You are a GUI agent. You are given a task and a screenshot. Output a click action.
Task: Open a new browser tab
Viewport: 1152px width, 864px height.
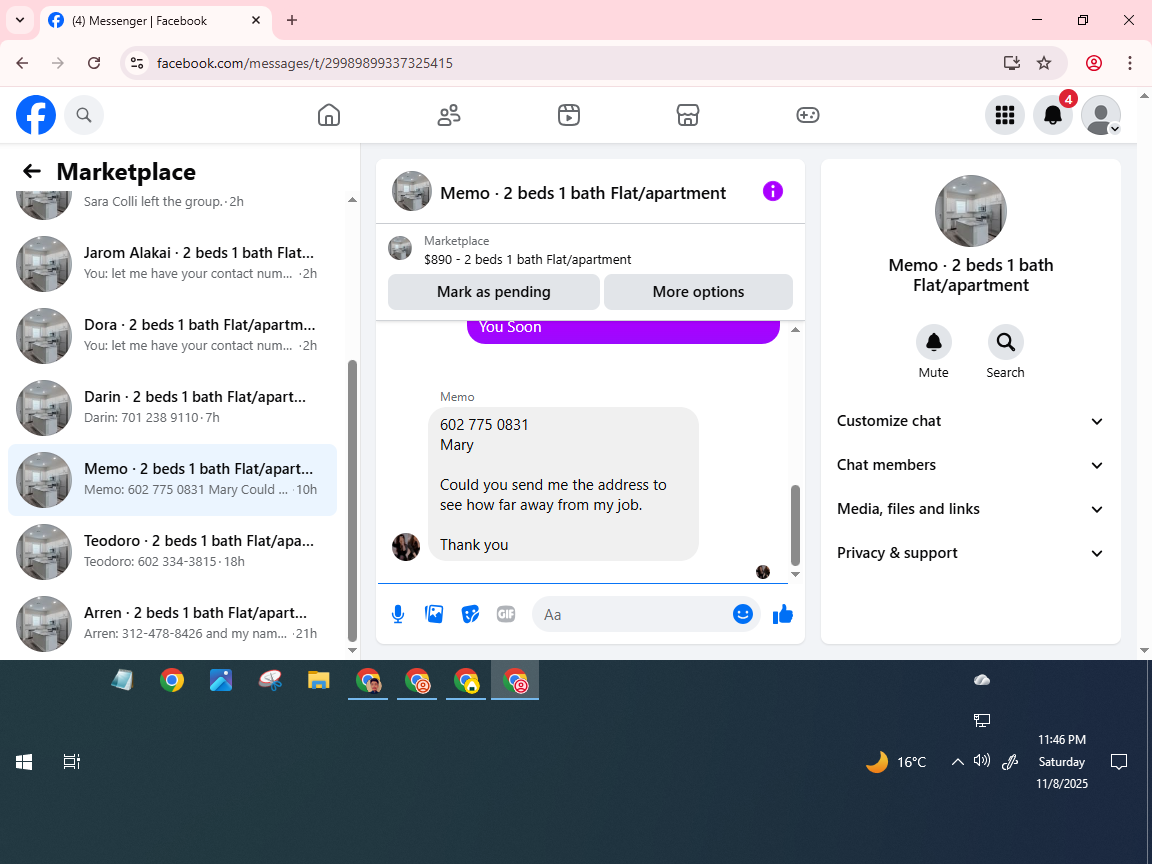[x=292, y=21]
